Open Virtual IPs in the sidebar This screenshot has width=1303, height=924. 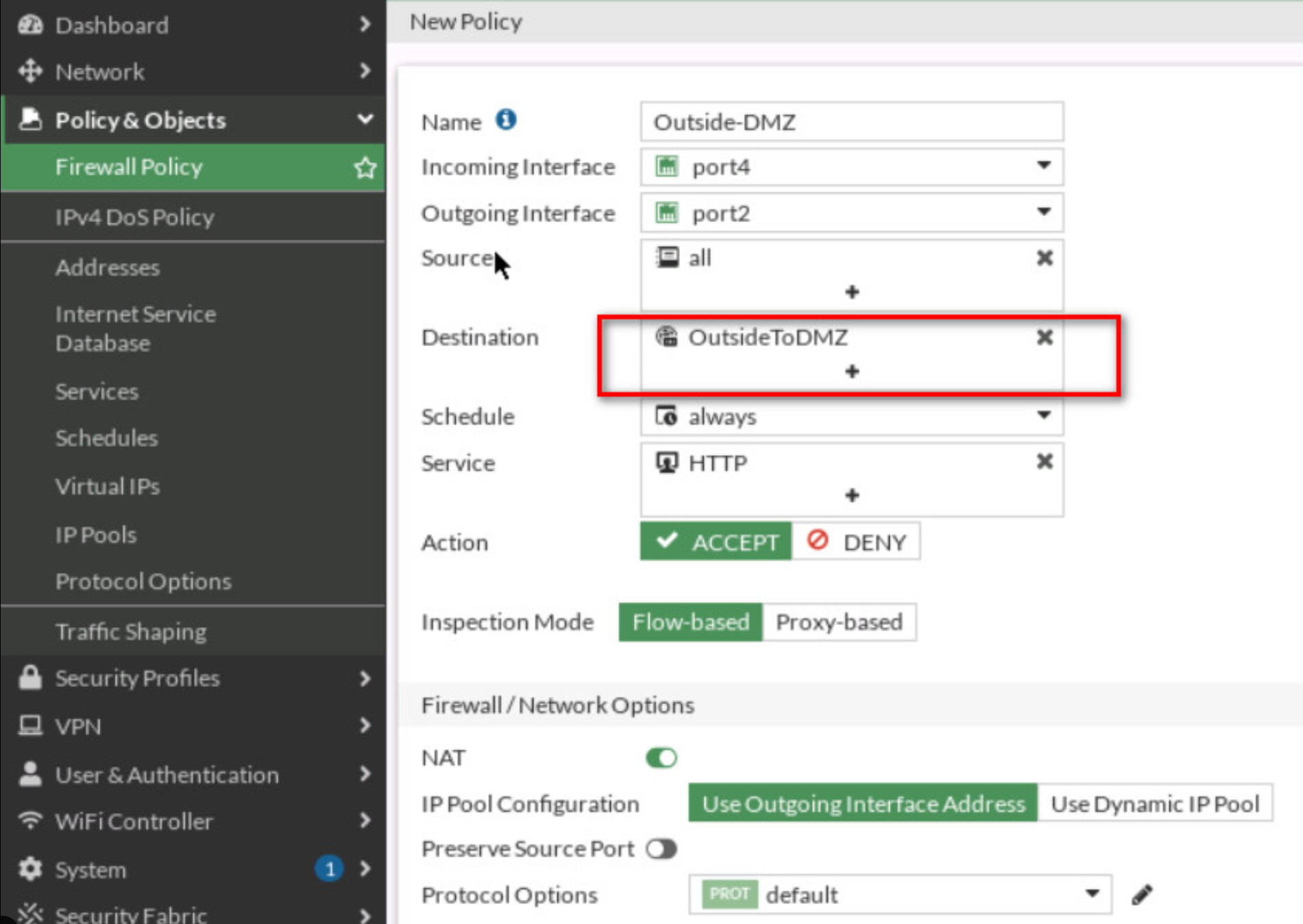(108, 487)
